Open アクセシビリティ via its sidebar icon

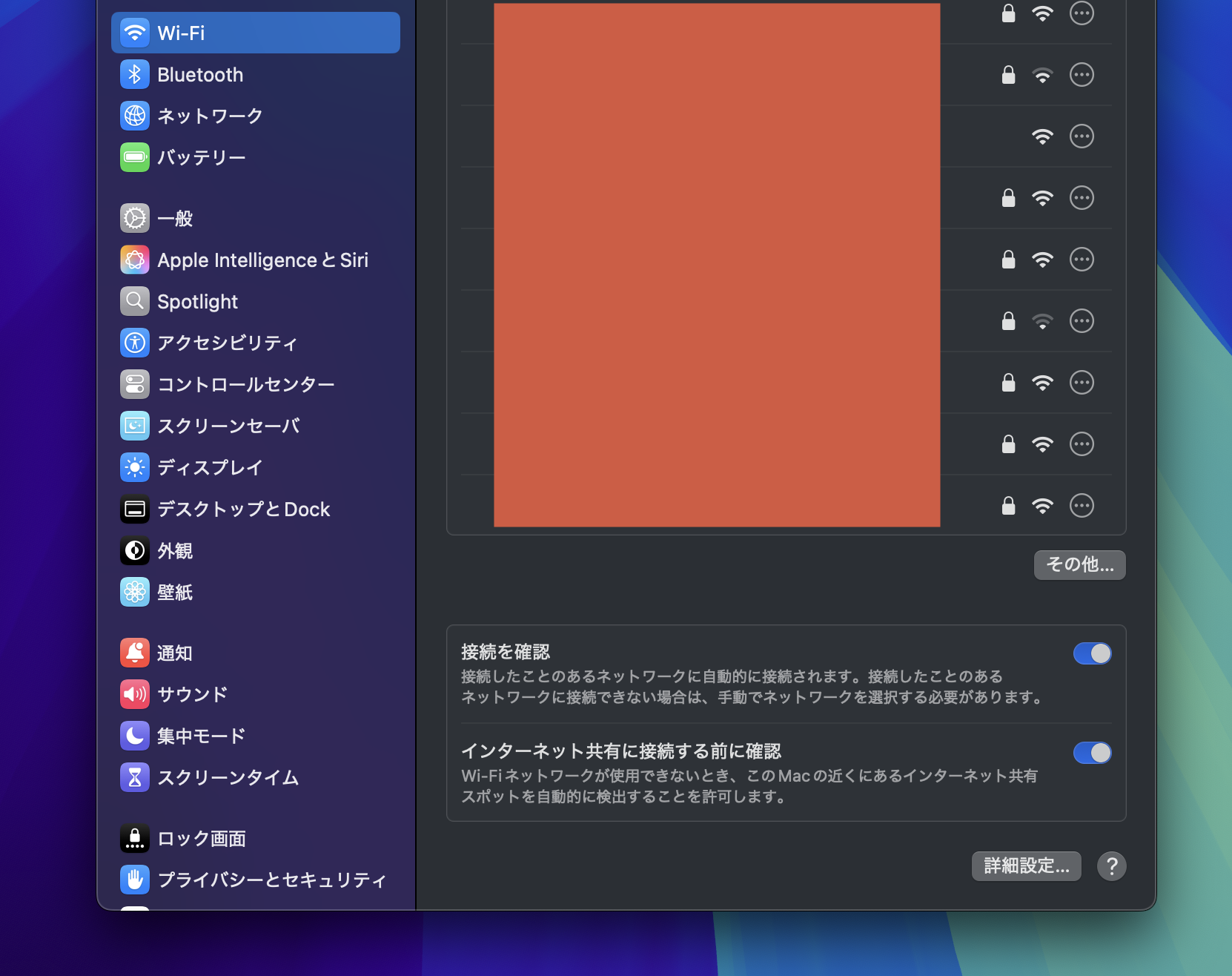pos(134,343)
